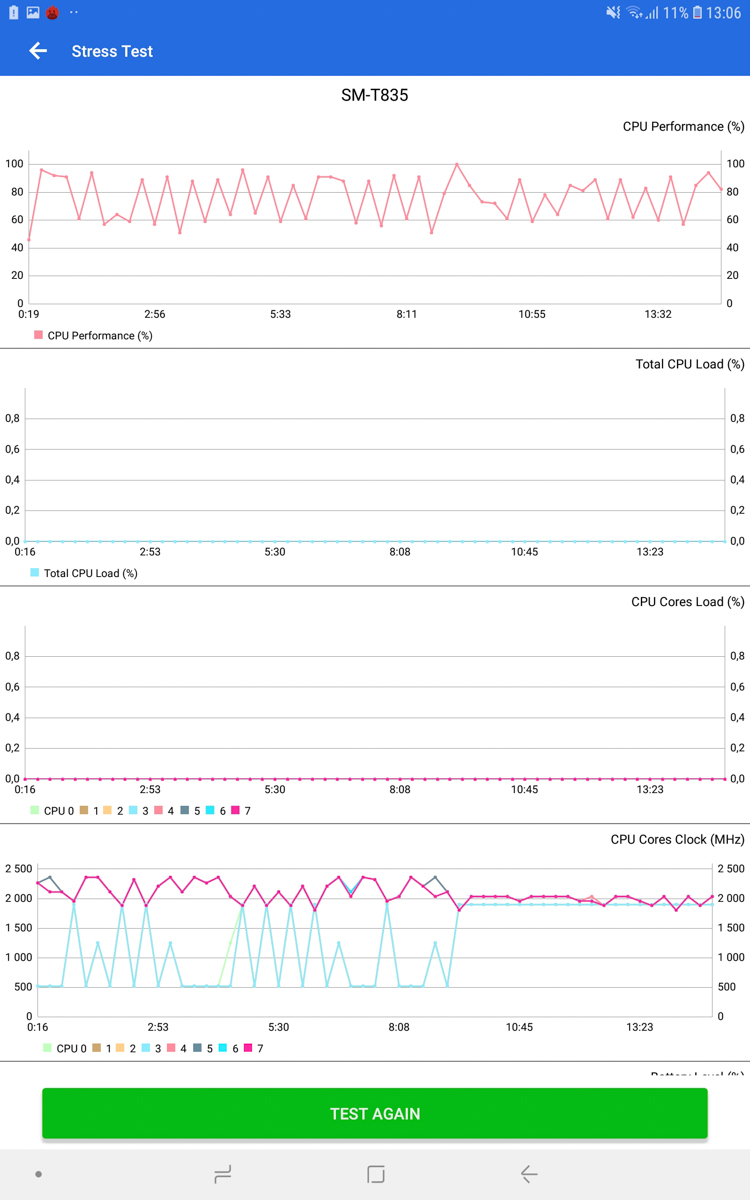Tap the Wi-Fi status icon

tap(634, 13)
